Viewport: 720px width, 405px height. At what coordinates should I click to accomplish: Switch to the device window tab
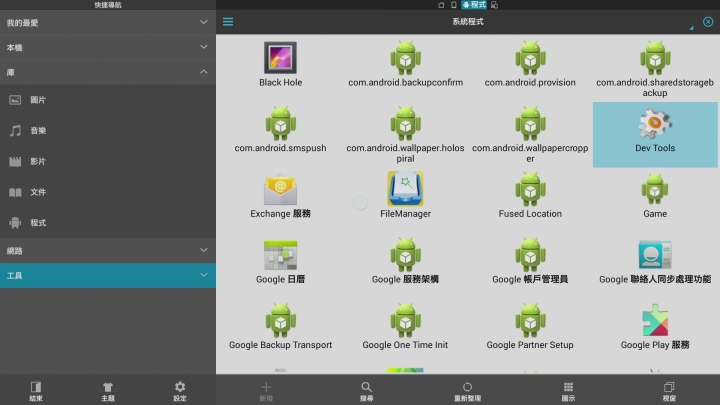tap(453, 5)
